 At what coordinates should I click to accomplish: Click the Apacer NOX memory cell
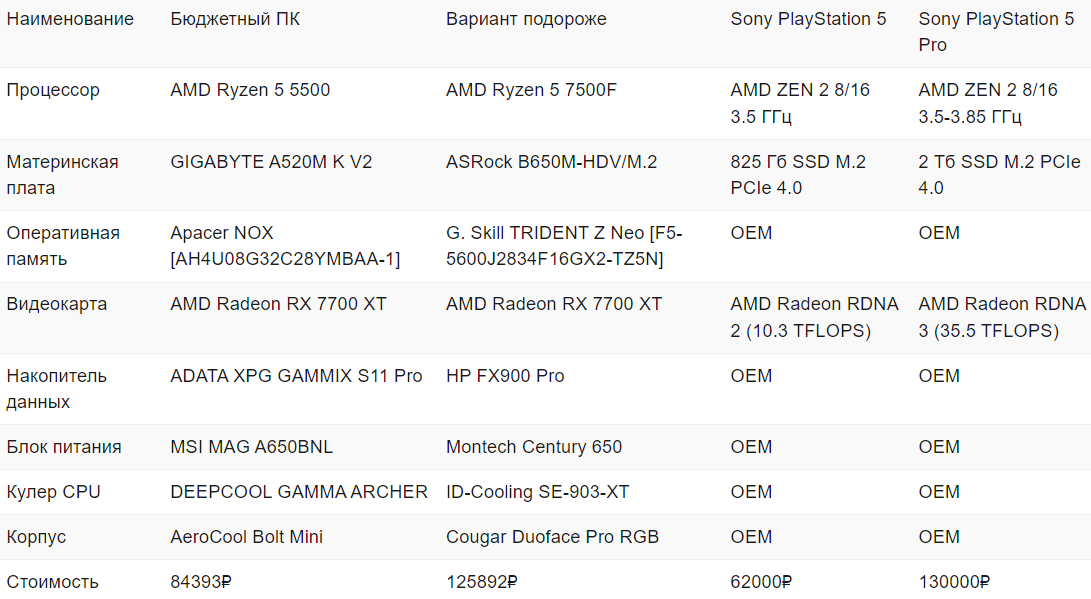(285, 246)
